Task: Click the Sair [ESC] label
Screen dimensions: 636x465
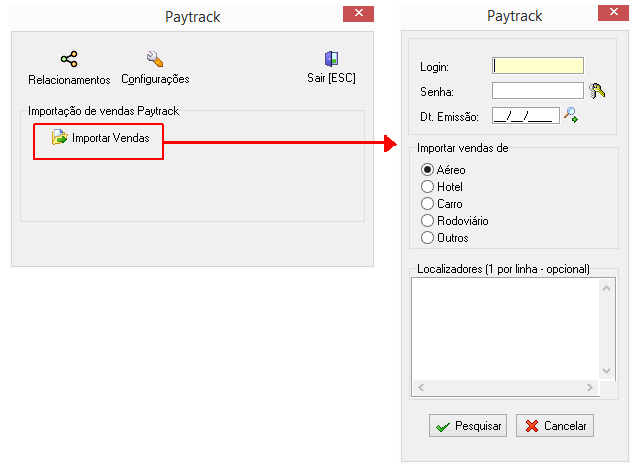Action: click(331, 78)
